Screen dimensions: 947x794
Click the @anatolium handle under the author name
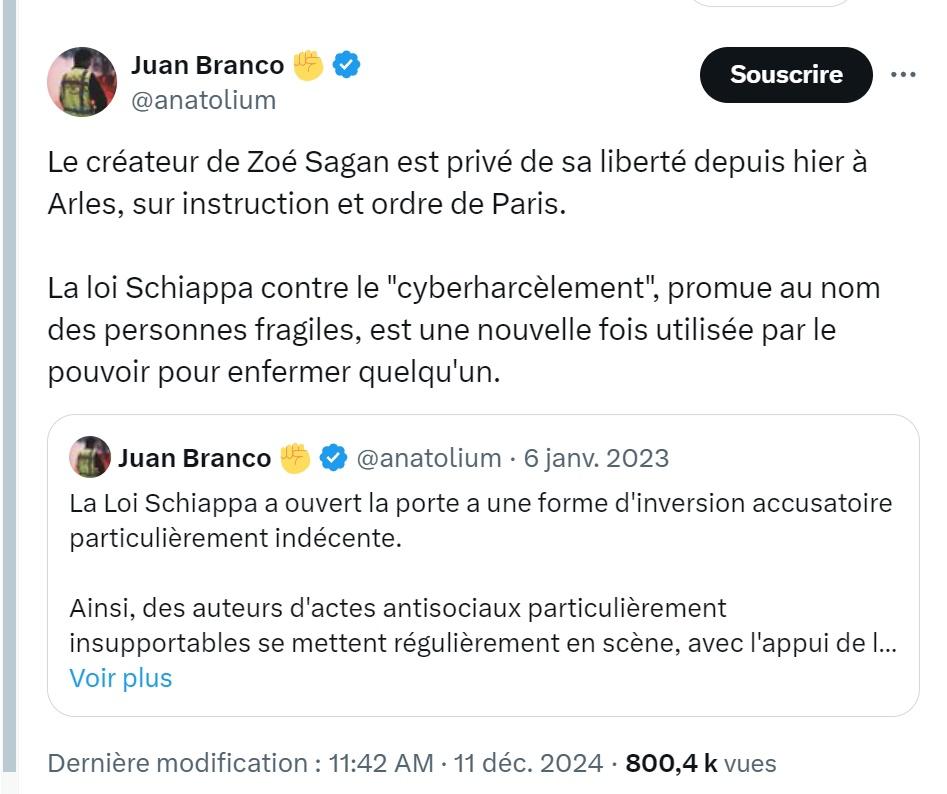pos(203,101)
